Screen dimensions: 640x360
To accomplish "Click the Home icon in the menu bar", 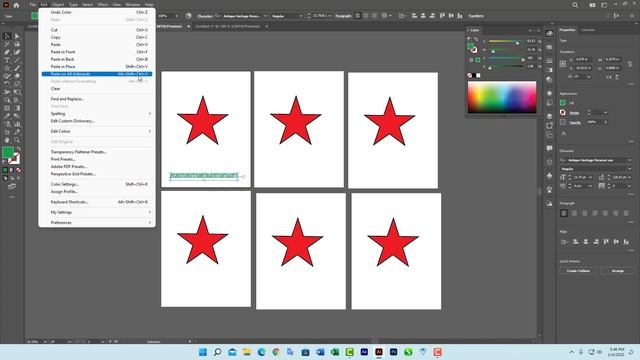I will click(16, 5).
